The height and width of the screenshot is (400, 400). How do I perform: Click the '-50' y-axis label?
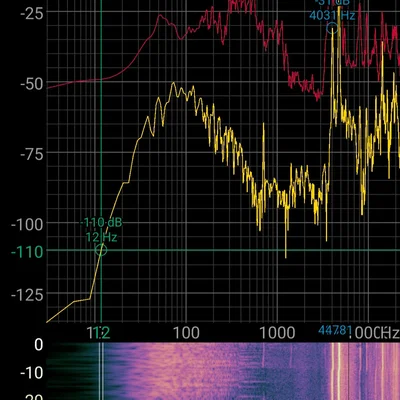(32, 84)
